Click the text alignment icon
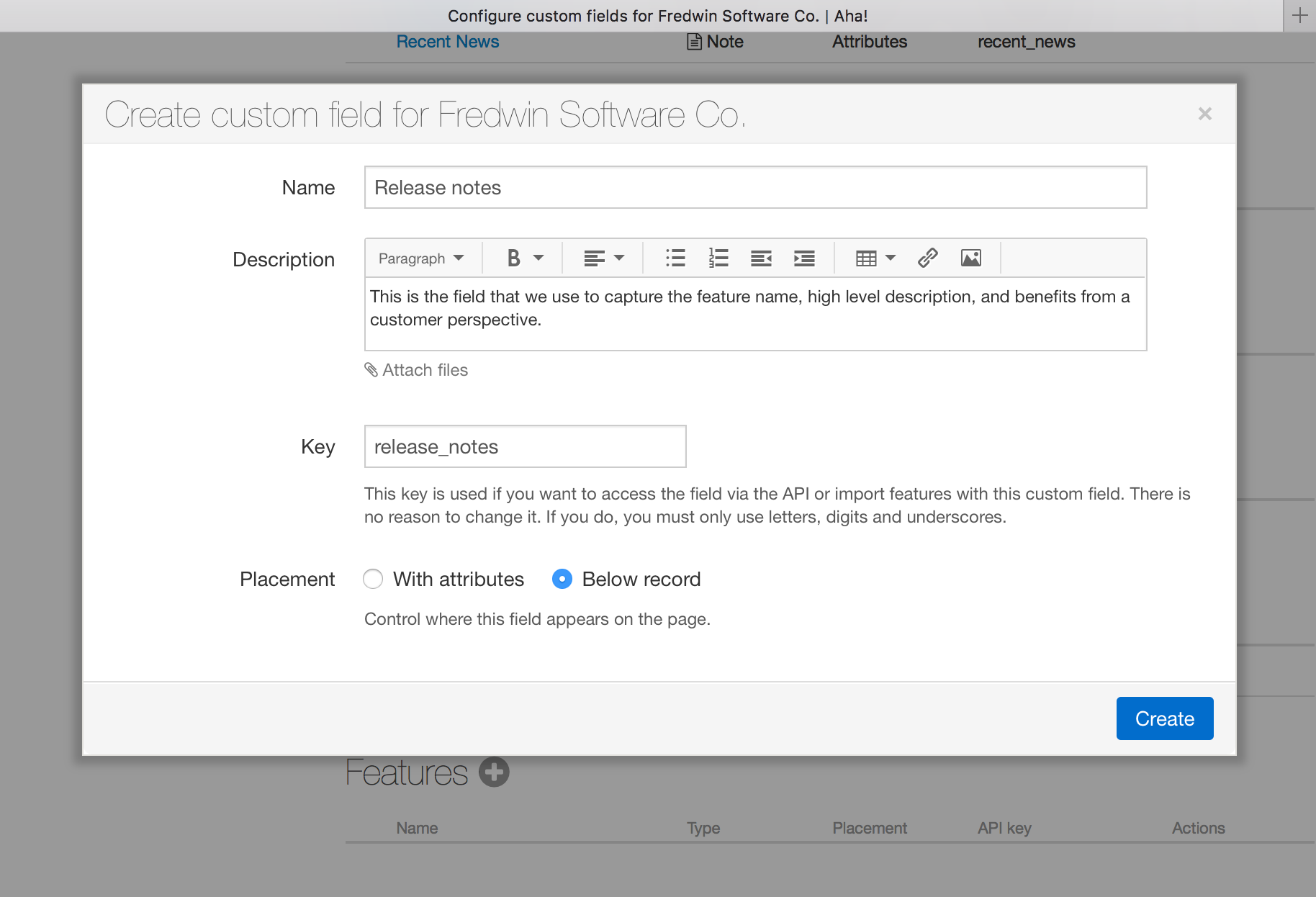Viewport: 1316px width, 897px height. click(x=594, y=258)
